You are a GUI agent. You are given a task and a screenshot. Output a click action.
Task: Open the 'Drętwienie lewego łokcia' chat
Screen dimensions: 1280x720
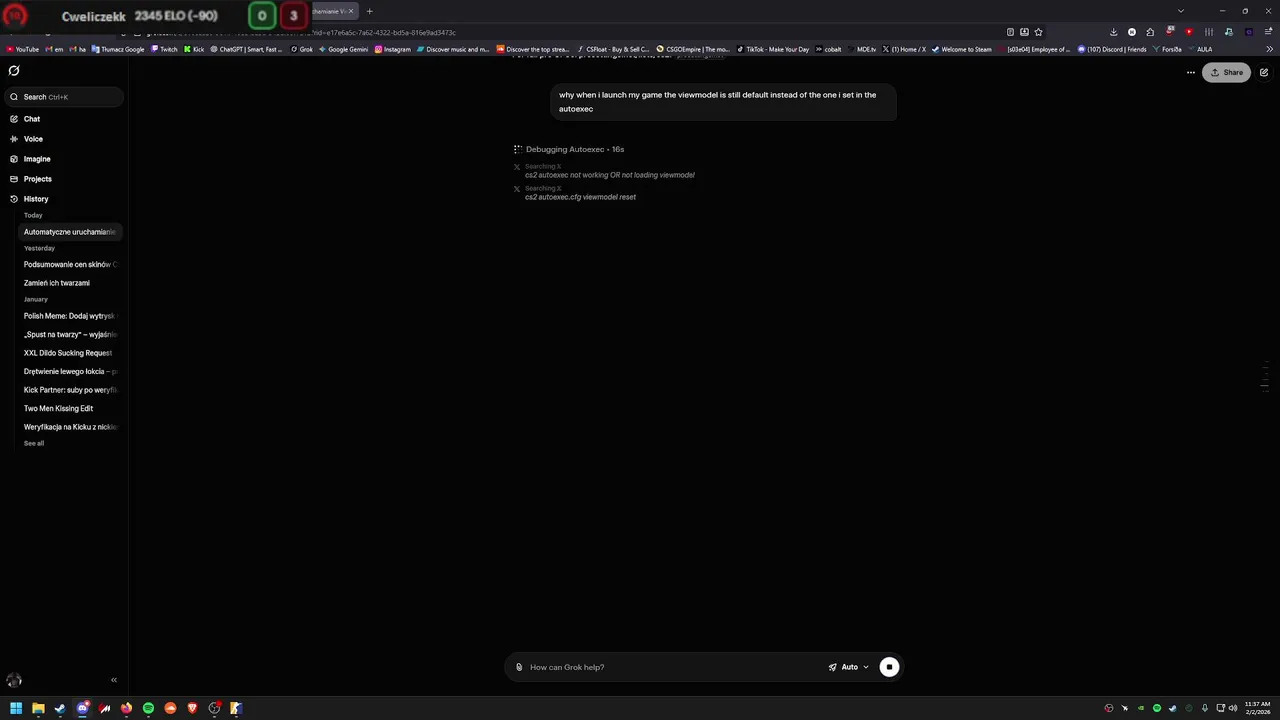(x=70, y=371)
